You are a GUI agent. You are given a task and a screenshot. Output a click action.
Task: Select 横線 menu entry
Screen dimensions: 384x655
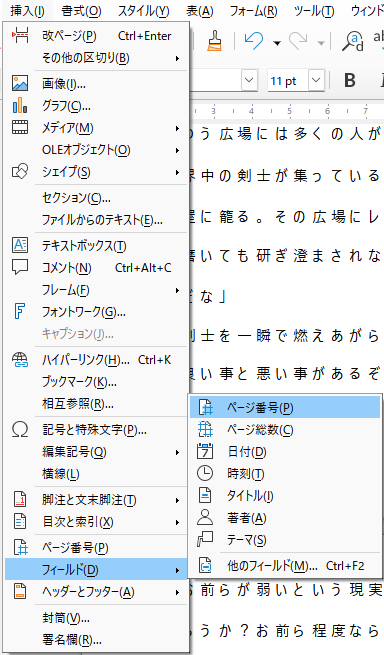97,474
